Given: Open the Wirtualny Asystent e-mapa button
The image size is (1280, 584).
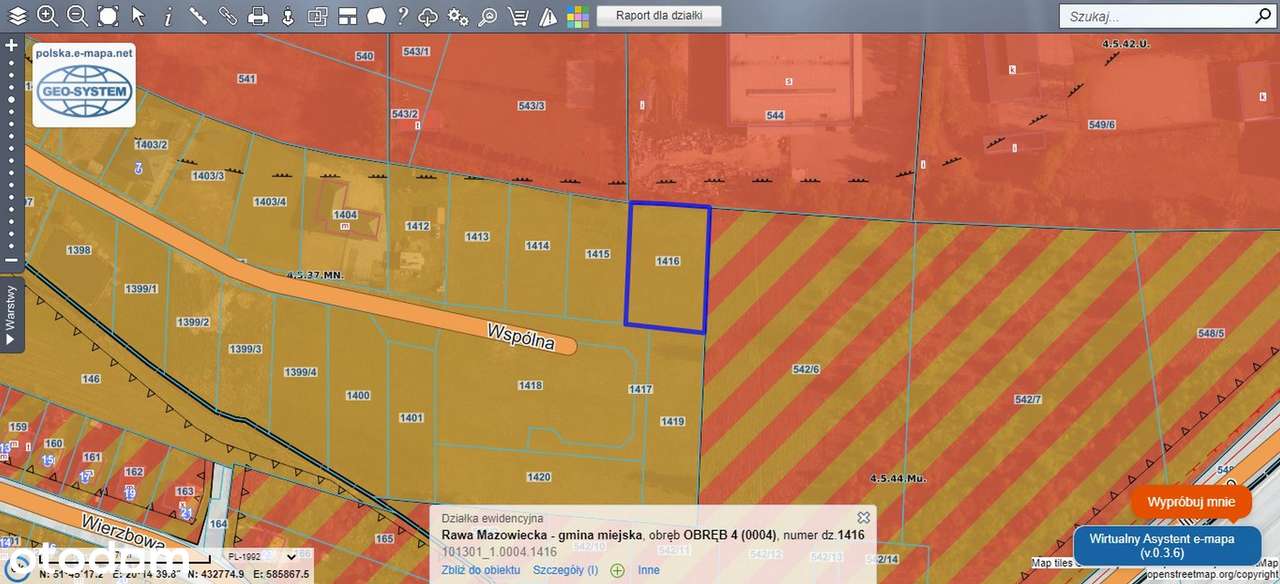Looking at the screenshot, I should click(x=1168, y=545).
